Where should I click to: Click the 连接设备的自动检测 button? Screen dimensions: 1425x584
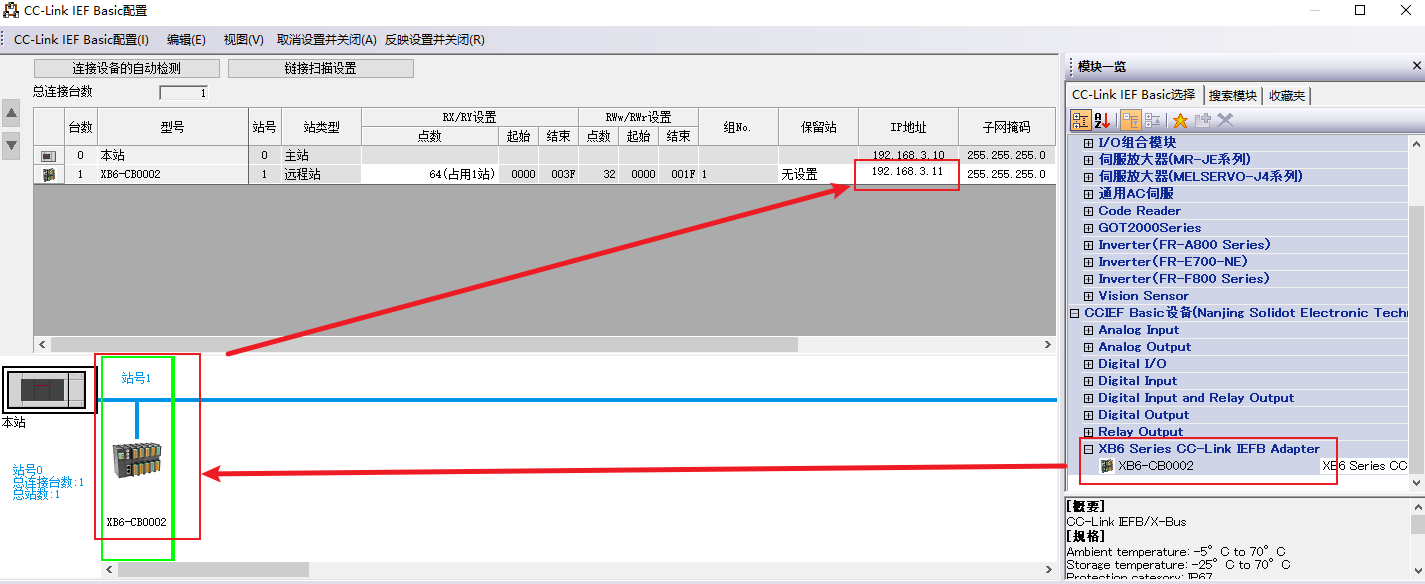tap(125, 68)
